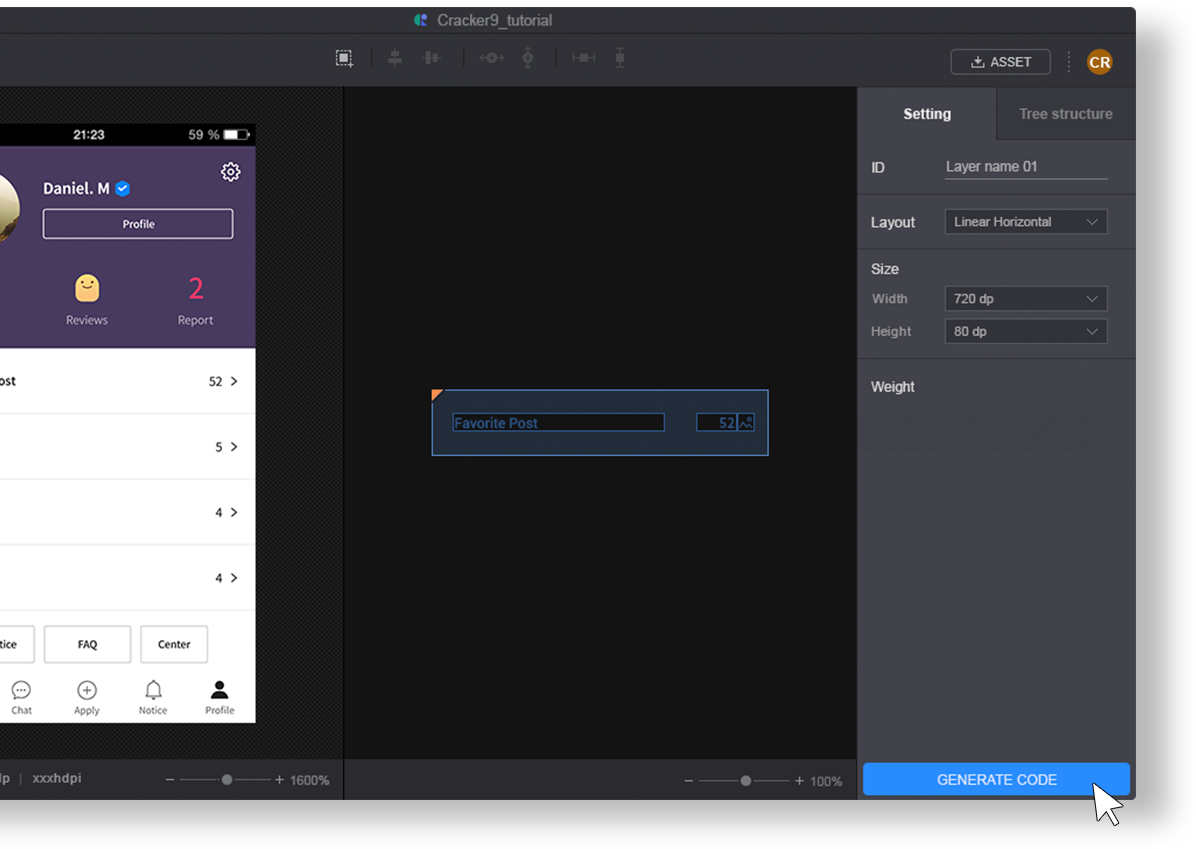Select the Setting tab

point(927,114)
